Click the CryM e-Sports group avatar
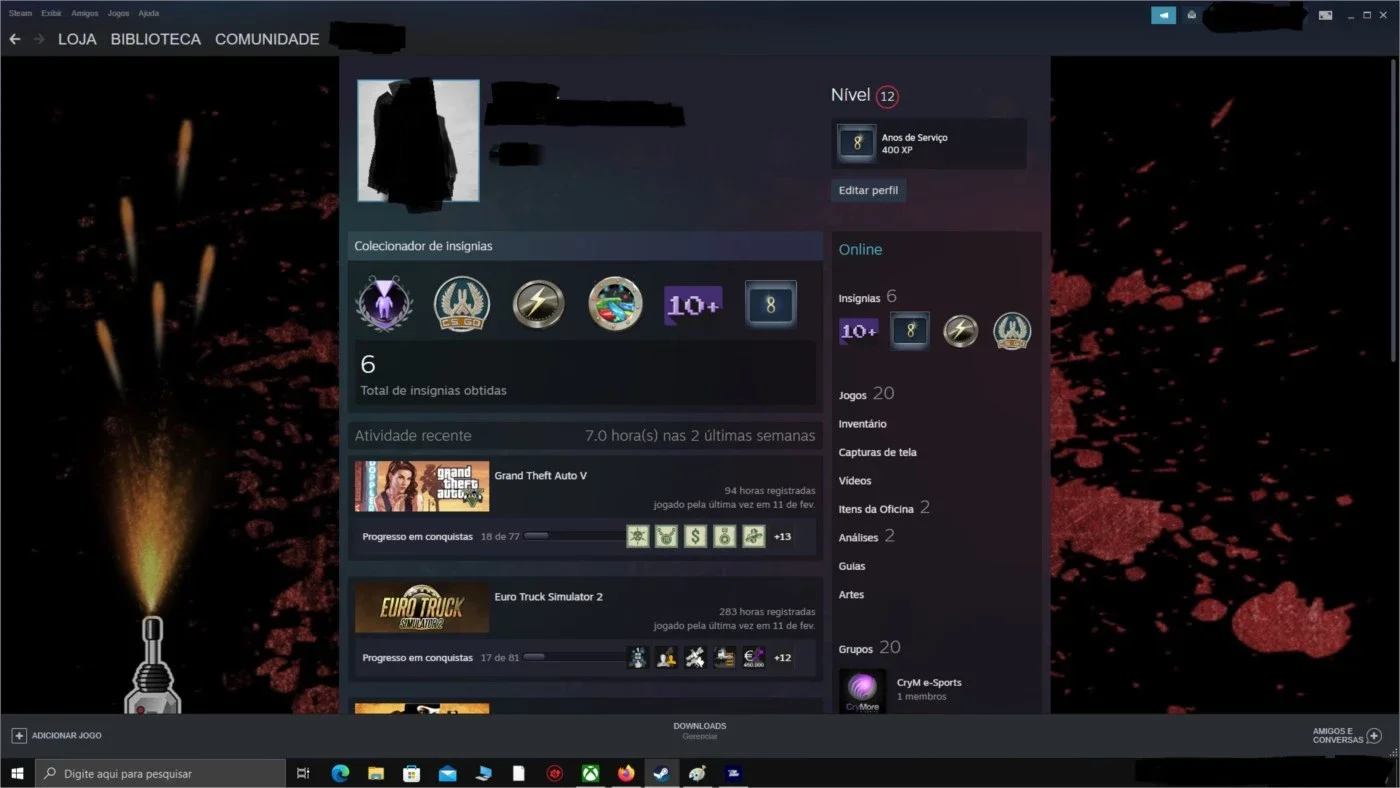 (862, 690)
